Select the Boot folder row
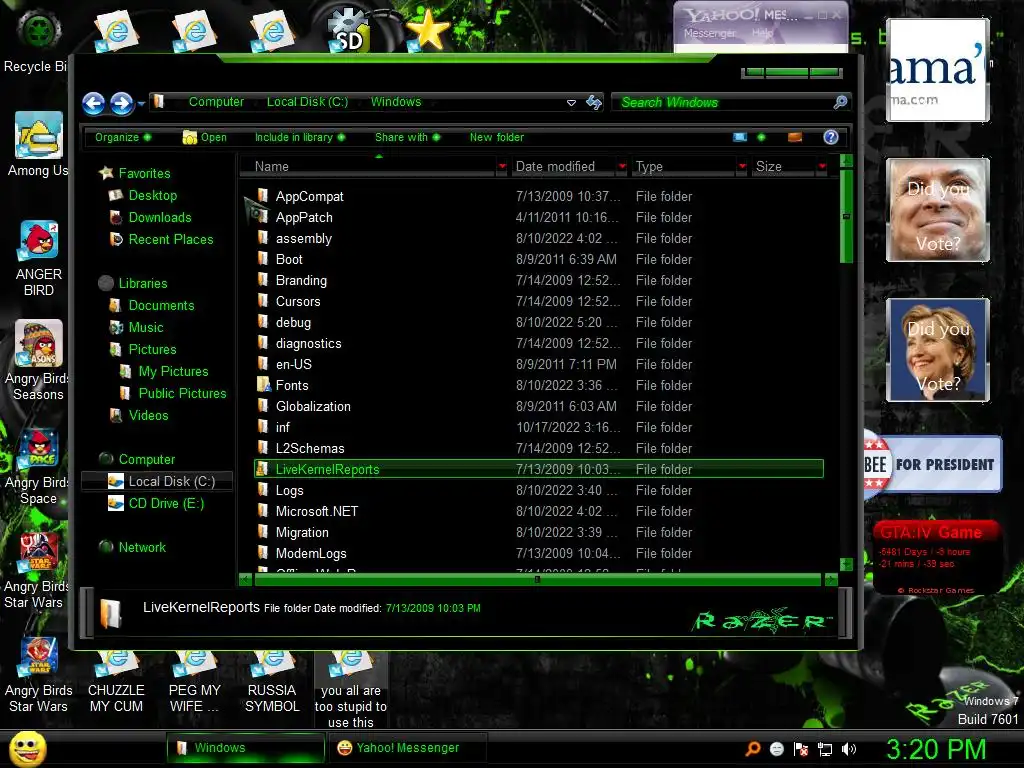The image size is (1024, 768). 539,259
